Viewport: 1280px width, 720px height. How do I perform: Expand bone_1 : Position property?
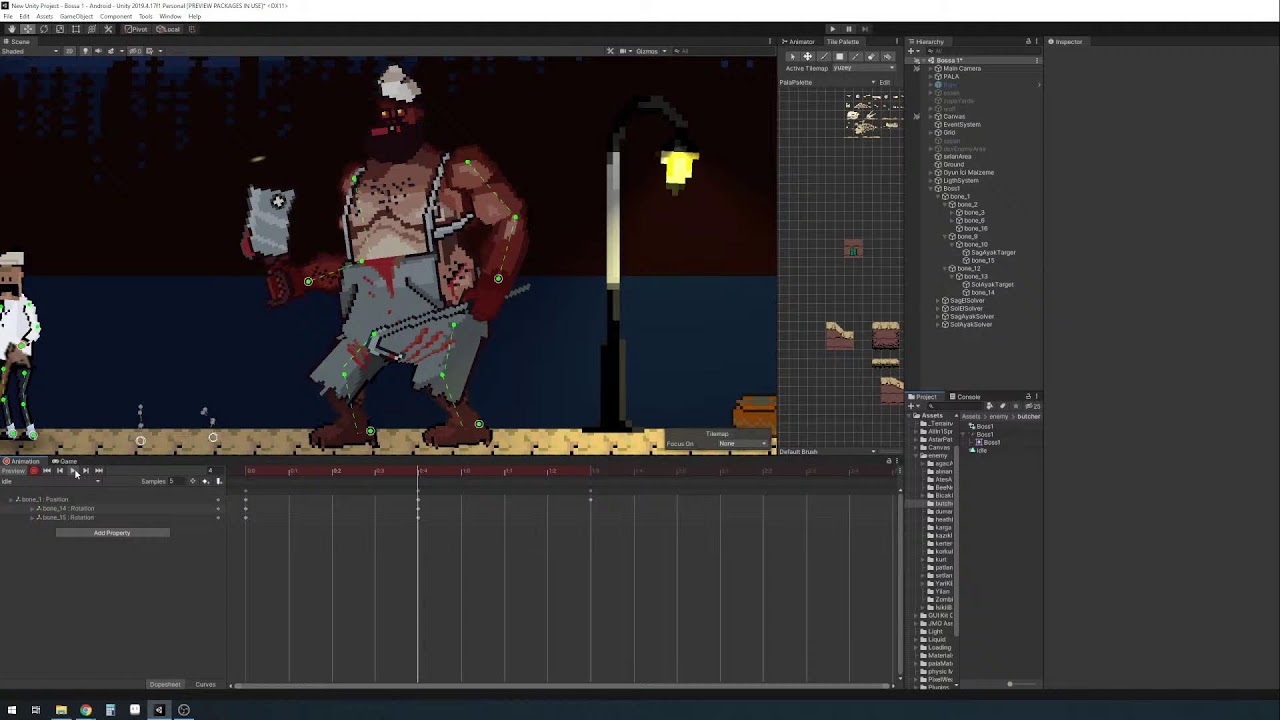11,499
